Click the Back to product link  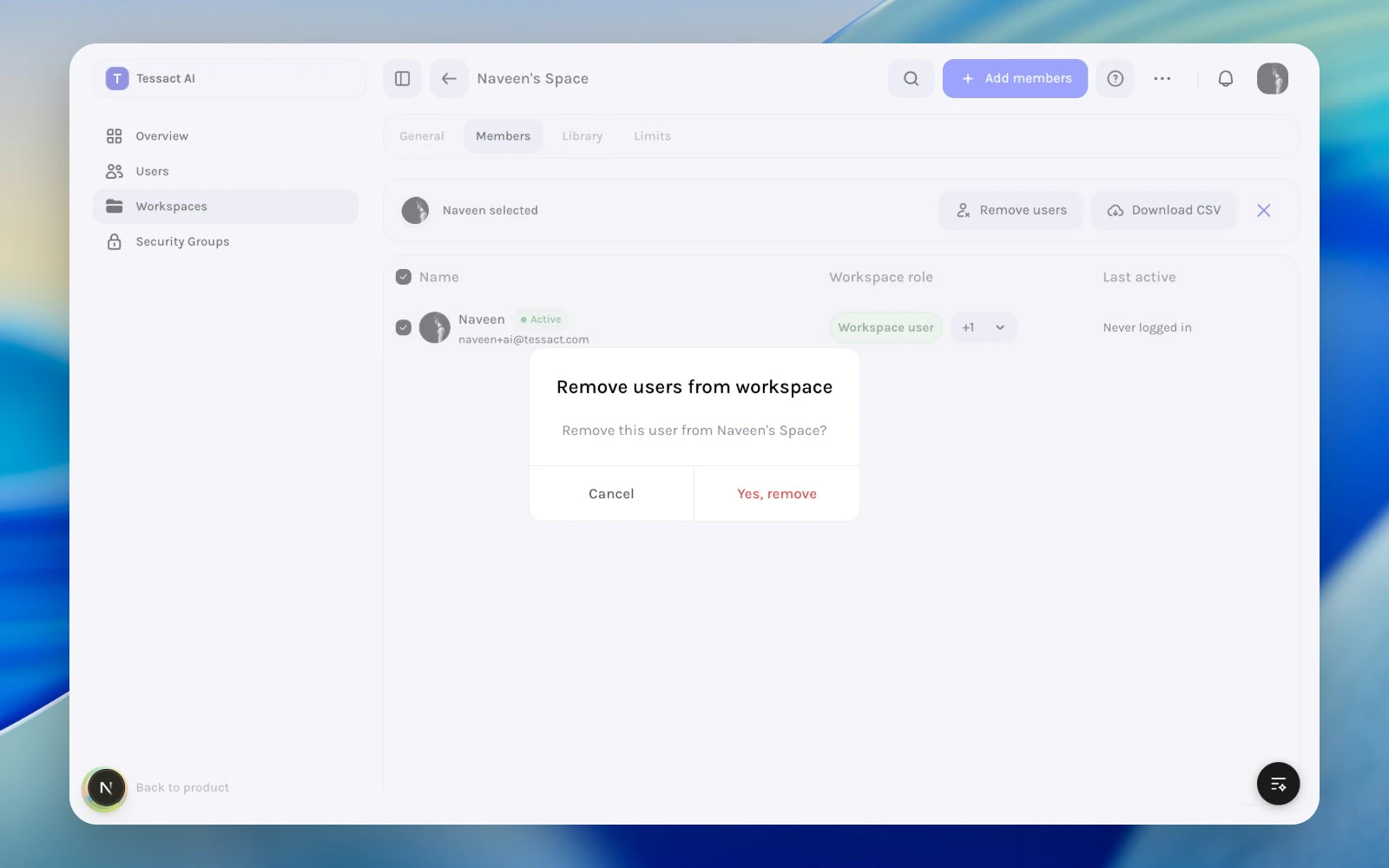tap(182, 787)
